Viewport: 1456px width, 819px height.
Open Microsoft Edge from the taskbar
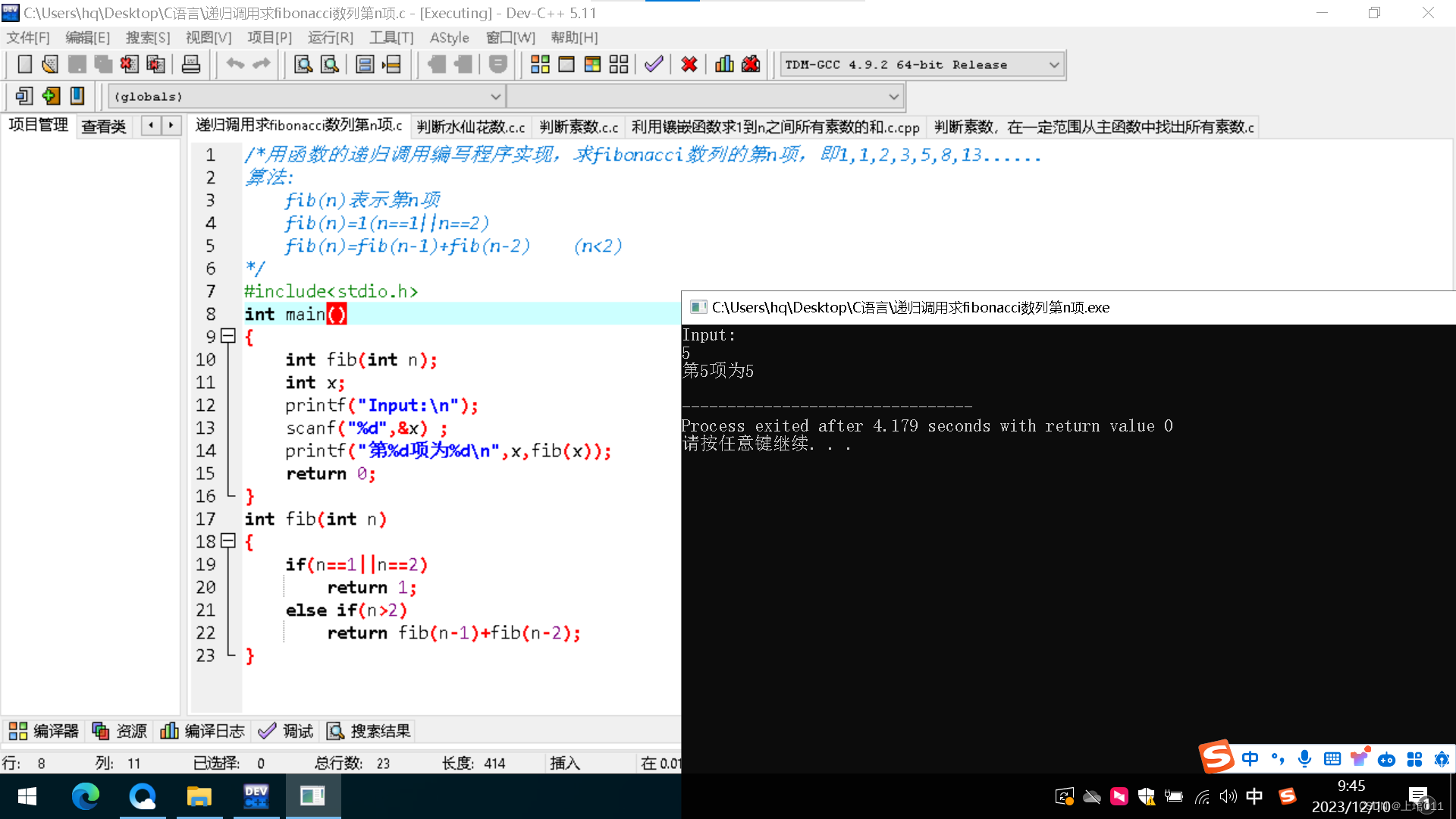86,796
